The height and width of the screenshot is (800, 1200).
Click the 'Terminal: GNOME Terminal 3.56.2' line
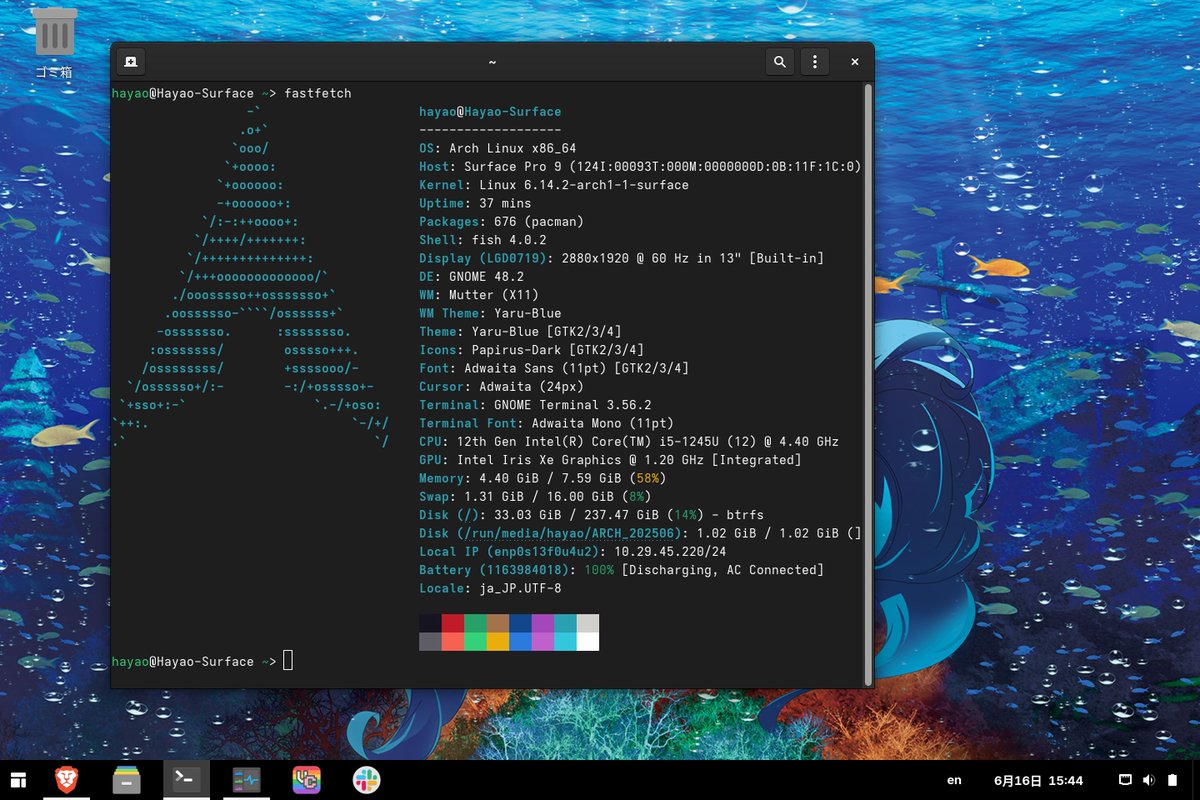(x=535, y=405)
